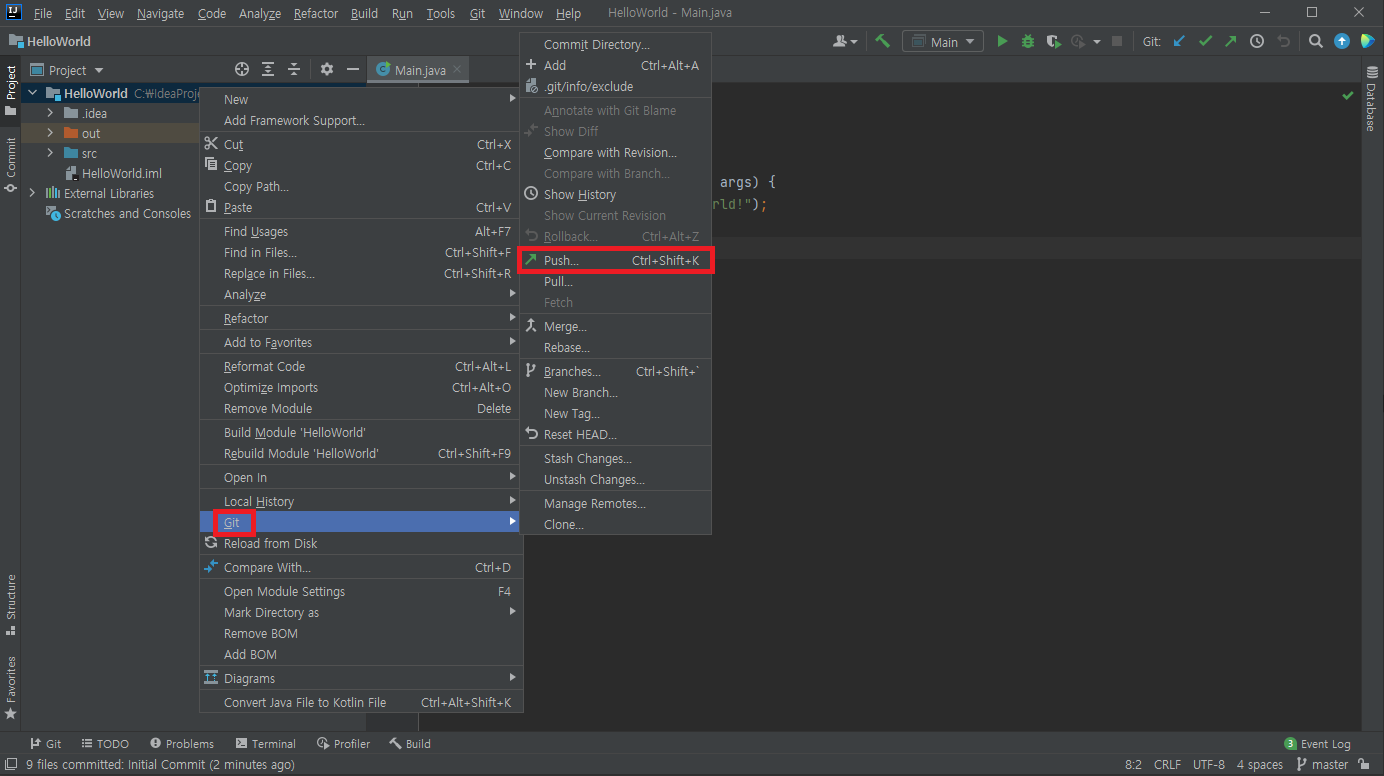Start debugging with the bug icon
This screenshot has height=776, width=1384.
click(x=1028, y=41)
